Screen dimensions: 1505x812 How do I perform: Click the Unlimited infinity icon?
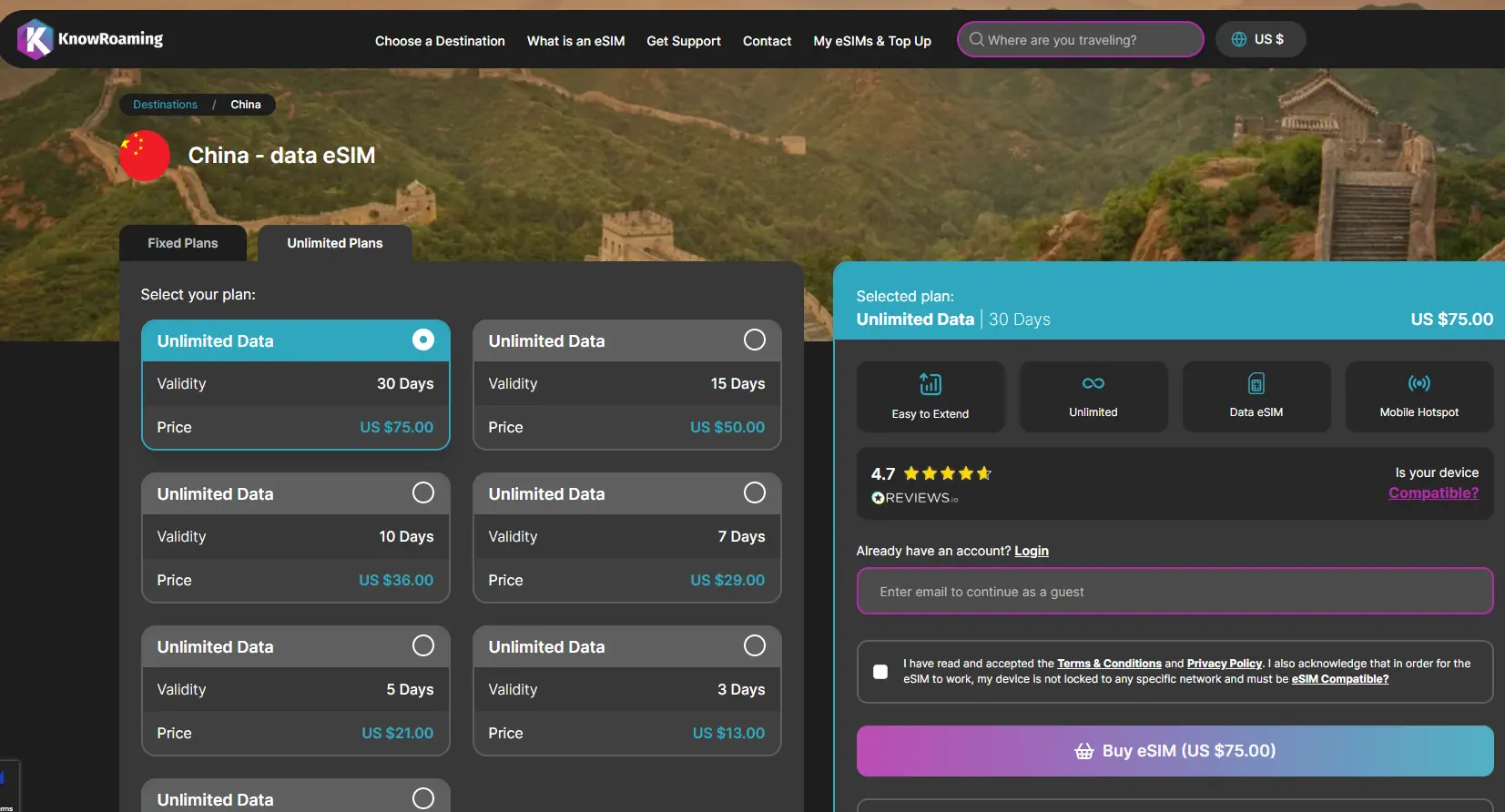[x=1093, y=383]
